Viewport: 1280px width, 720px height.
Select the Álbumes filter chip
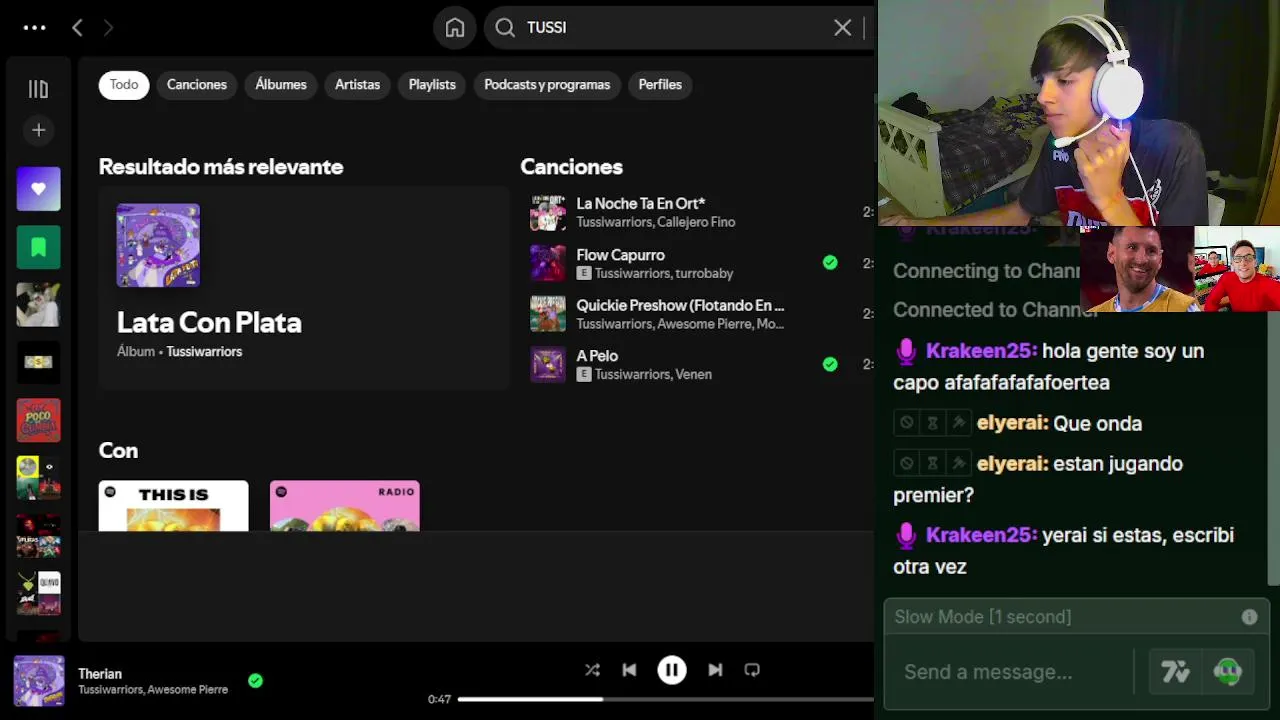pos(281,85)
